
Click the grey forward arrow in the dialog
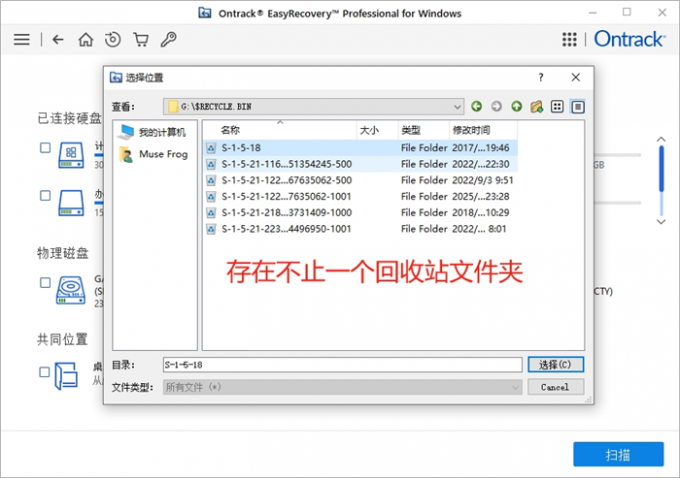[x=496, y=106]
